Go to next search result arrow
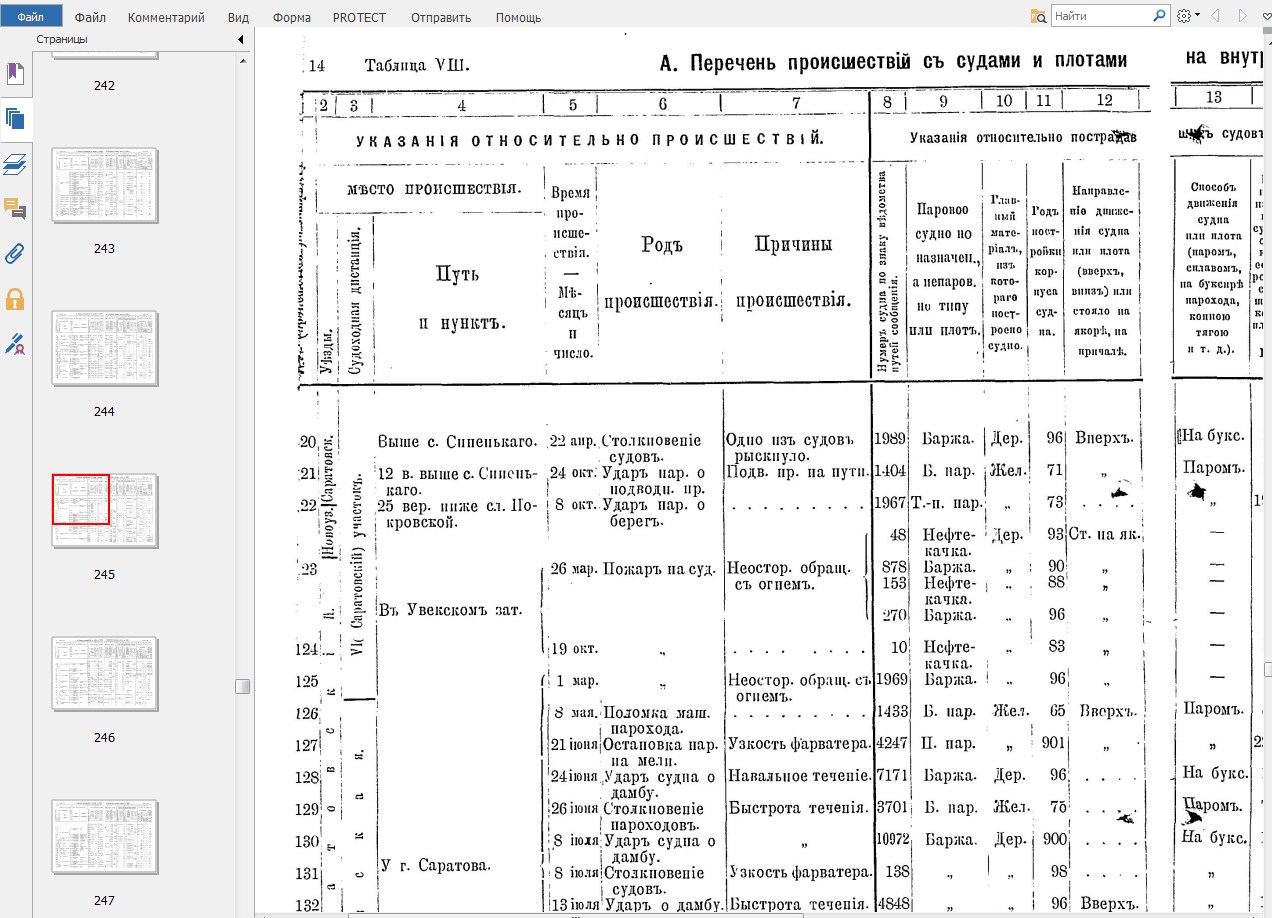The image size is (1272, 918). [1243, 16]
